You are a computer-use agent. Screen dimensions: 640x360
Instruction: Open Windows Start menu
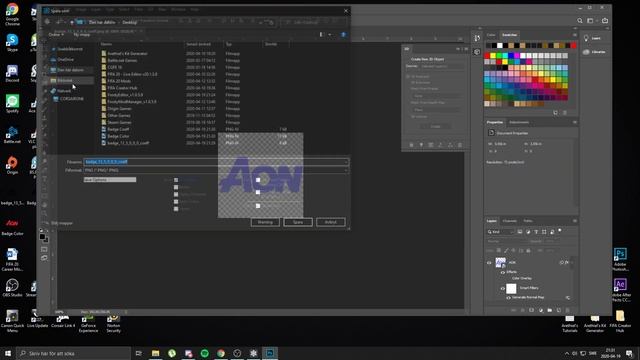coord(8,353)
